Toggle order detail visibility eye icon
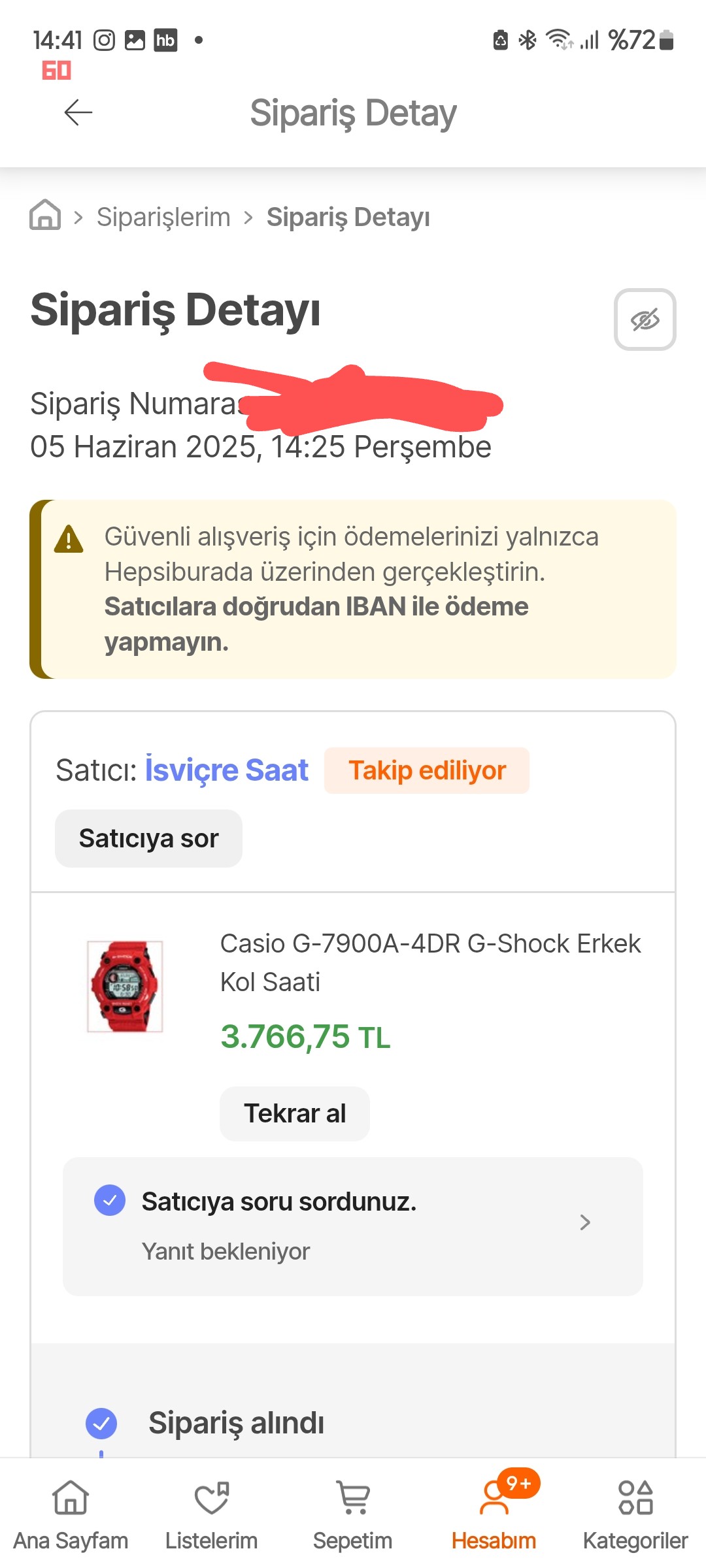 [x=645, y=319]
